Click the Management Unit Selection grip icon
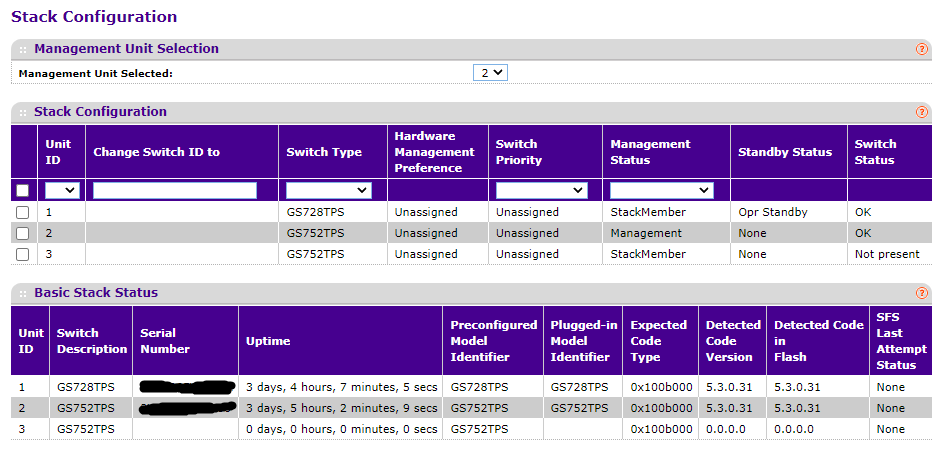Image resolution: width=946 pixels, height=462 pixels. pyautogui.click(x=23, y=49)
